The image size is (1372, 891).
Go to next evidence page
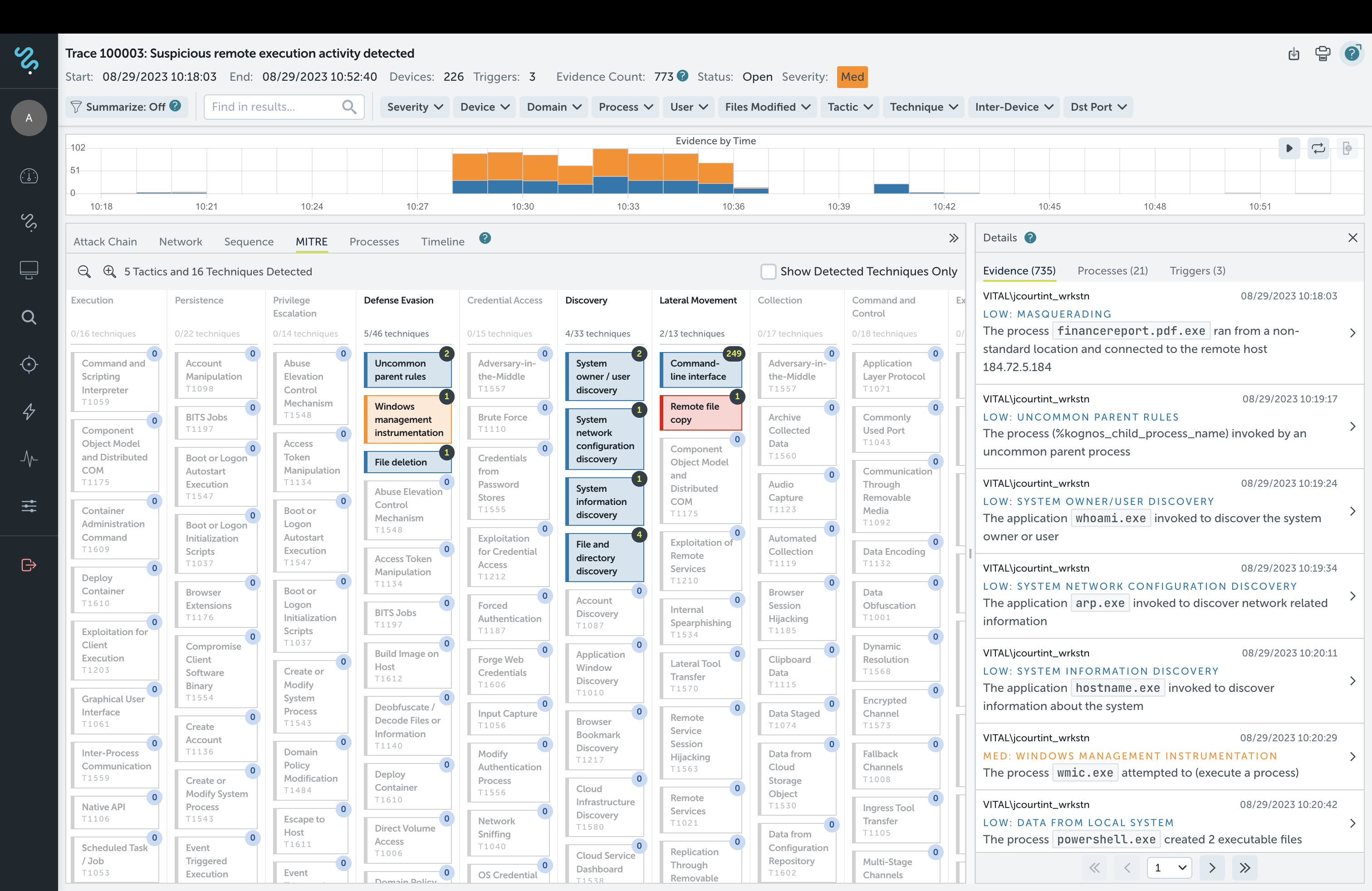[x=1212, y=867]
